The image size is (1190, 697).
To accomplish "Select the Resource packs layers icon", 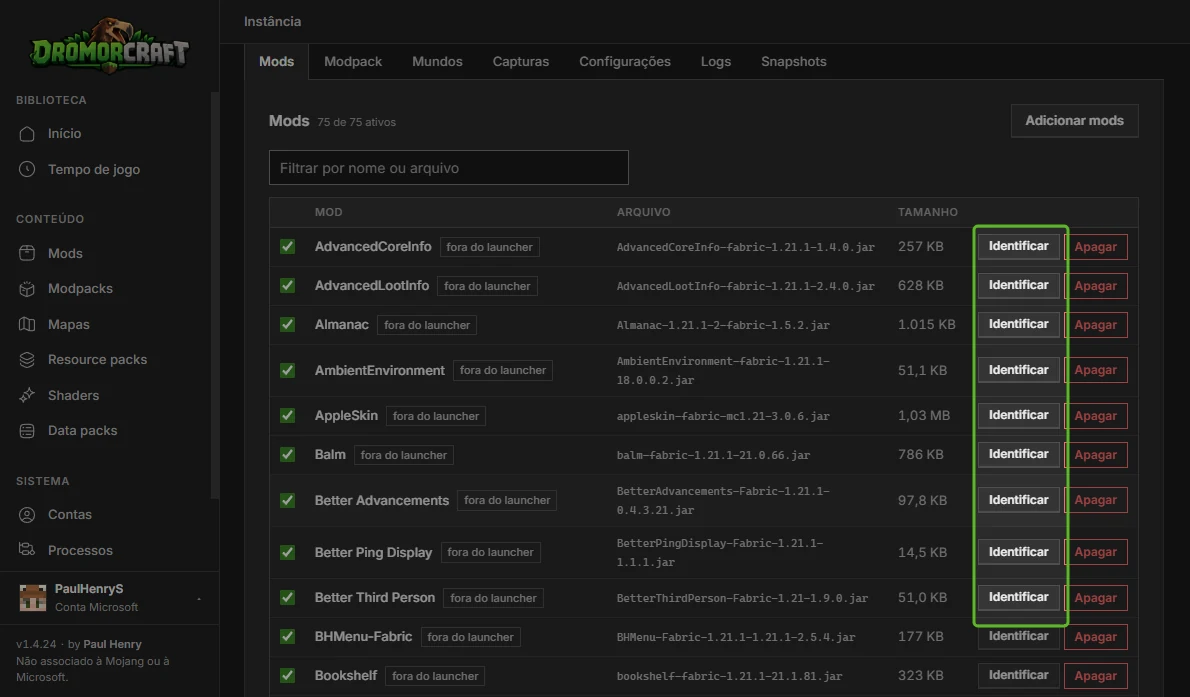I will click(27, 360).
